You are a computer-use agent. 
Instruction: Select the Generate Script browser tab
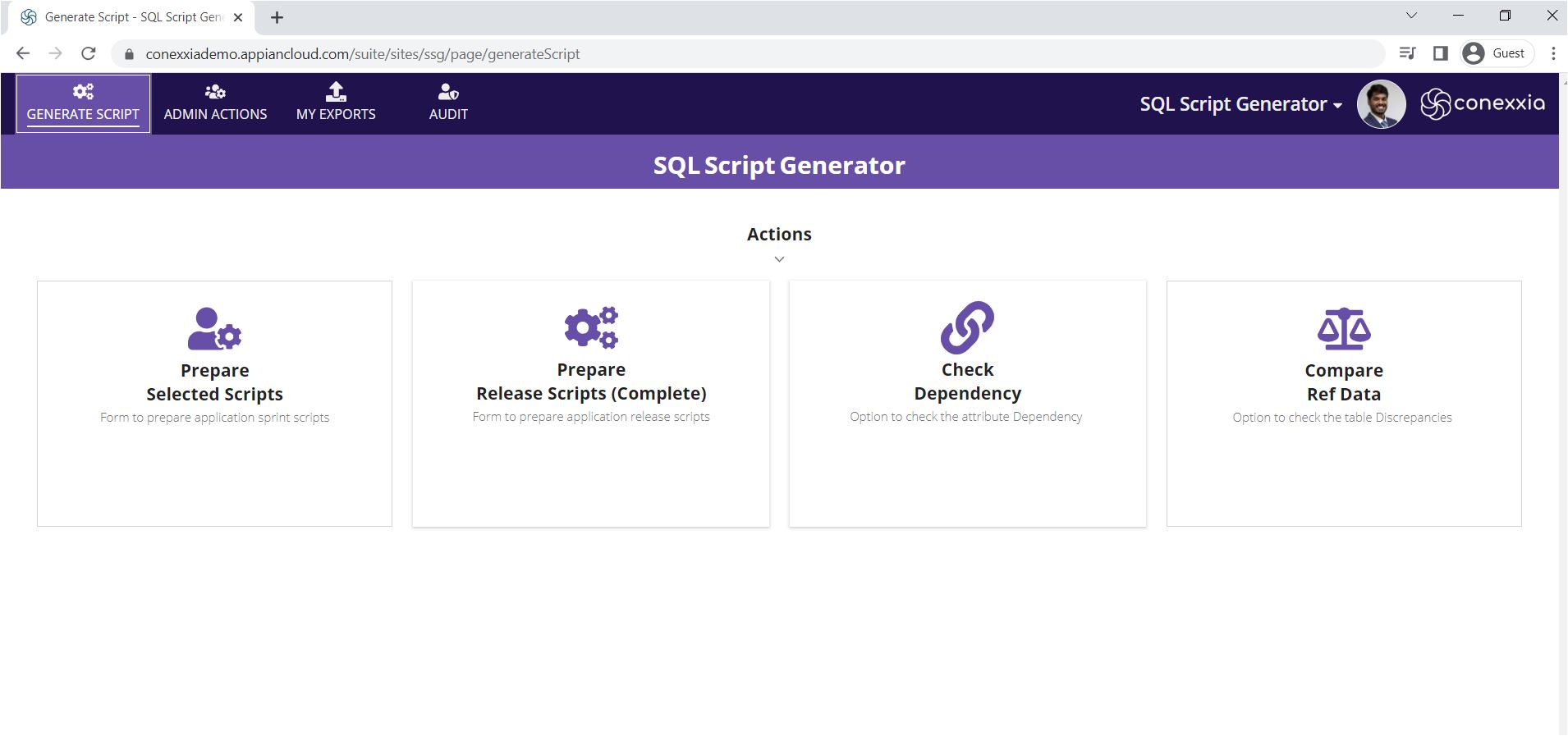131,17
